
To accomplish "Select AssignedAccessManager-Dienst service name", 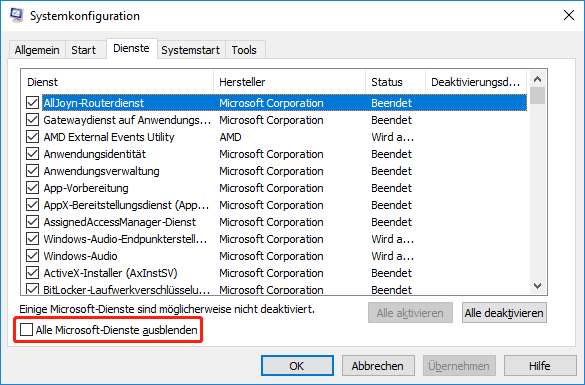I will pos(119,222).
